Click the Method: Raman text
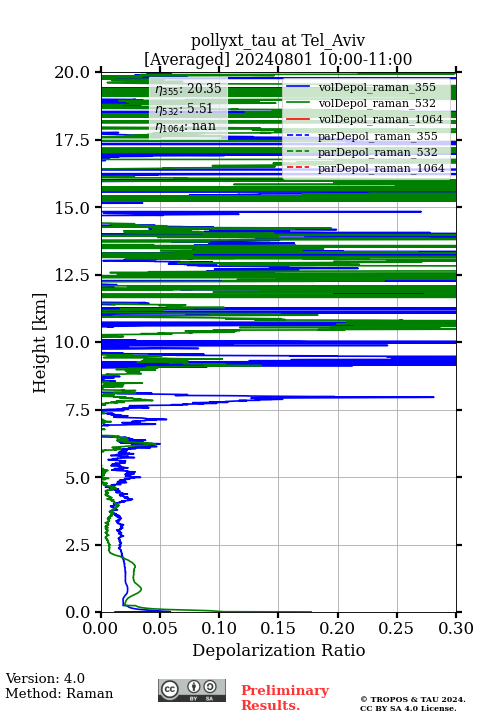The width and height of the screenshot is (480, 720). pos(59,693)
